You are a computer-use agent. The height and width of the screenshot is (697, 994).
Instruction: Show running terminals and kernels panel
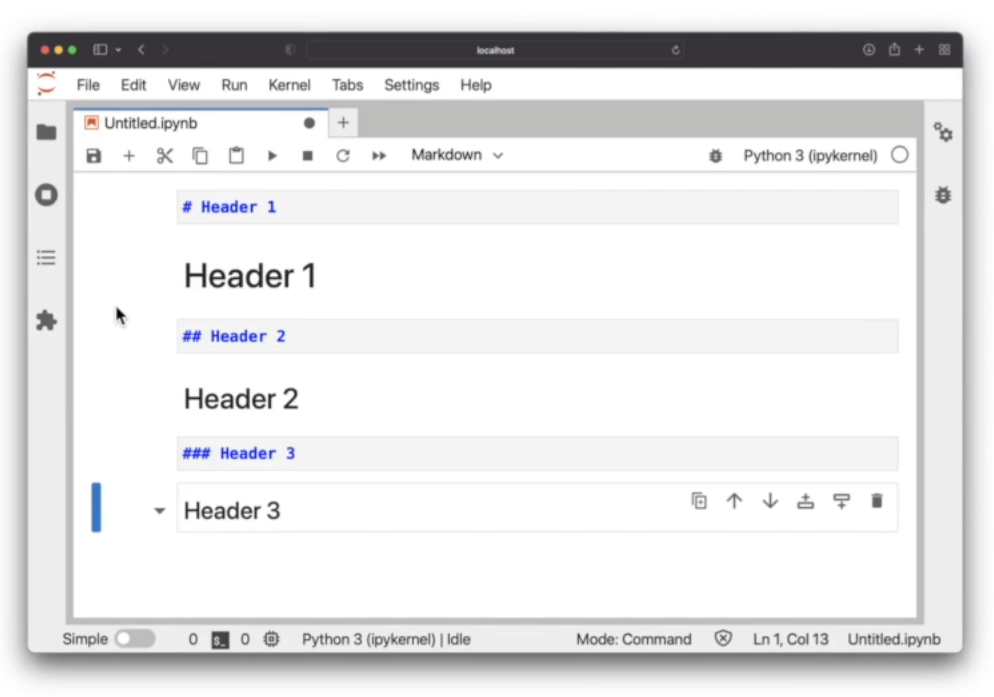click(x=46, y=195)
